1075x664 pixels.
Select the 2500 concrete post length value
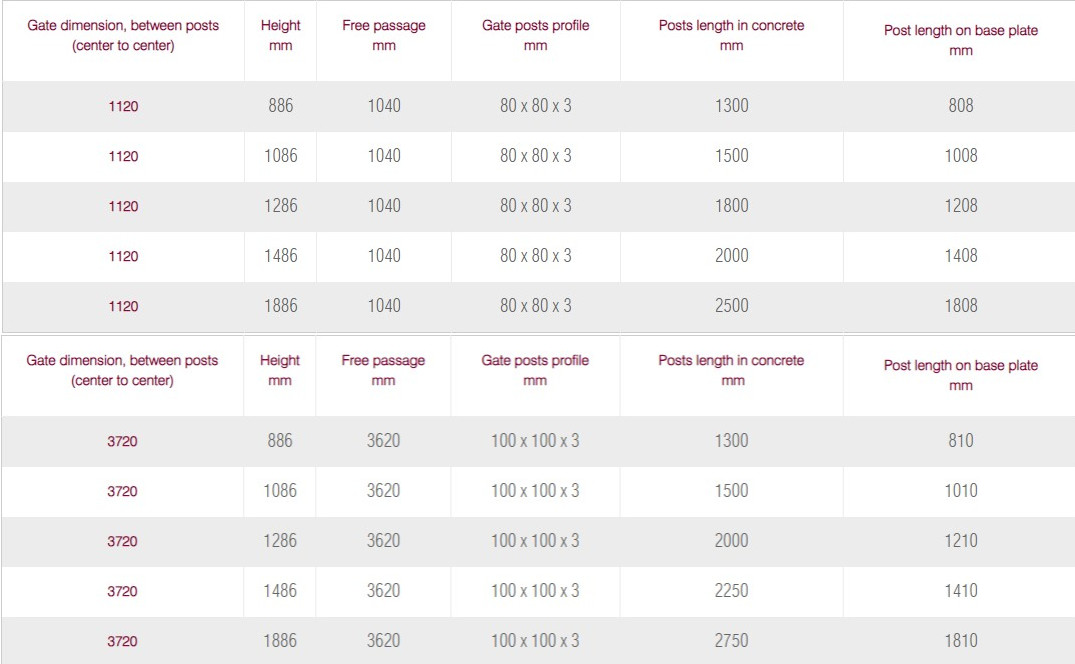pos(731,305)
